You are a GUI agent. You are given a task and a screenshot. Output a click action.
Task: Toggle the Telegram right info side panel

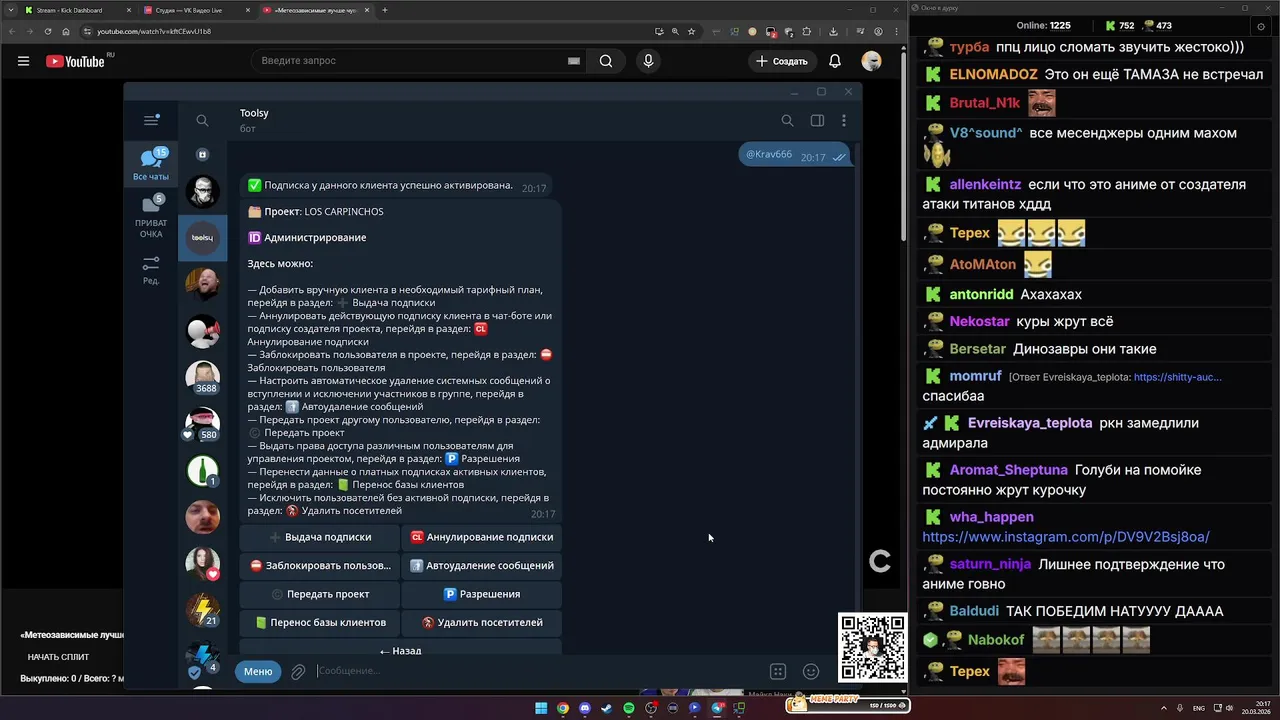[817, 120]
